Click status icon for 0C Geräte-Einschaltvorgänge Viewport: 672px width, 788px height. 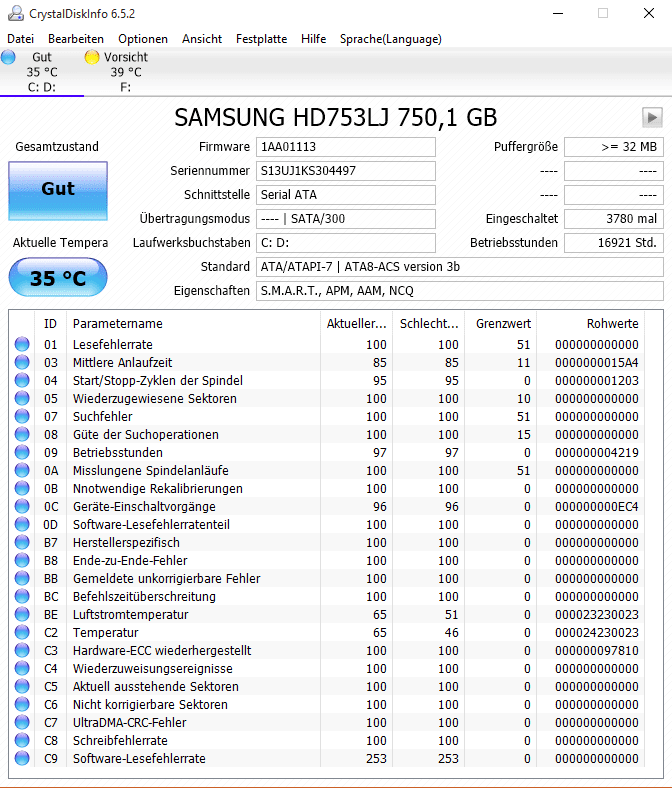(x=22, y=506)
